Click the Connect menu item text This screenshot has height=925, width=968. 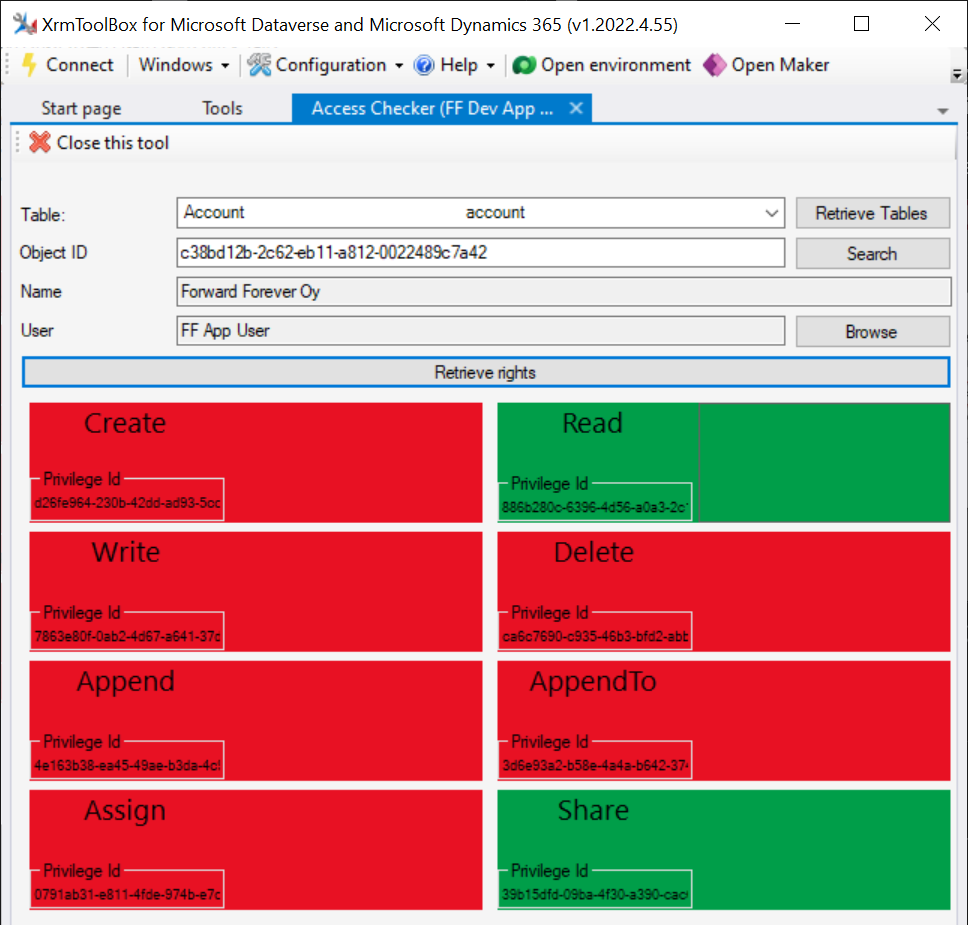click(80, 65)
